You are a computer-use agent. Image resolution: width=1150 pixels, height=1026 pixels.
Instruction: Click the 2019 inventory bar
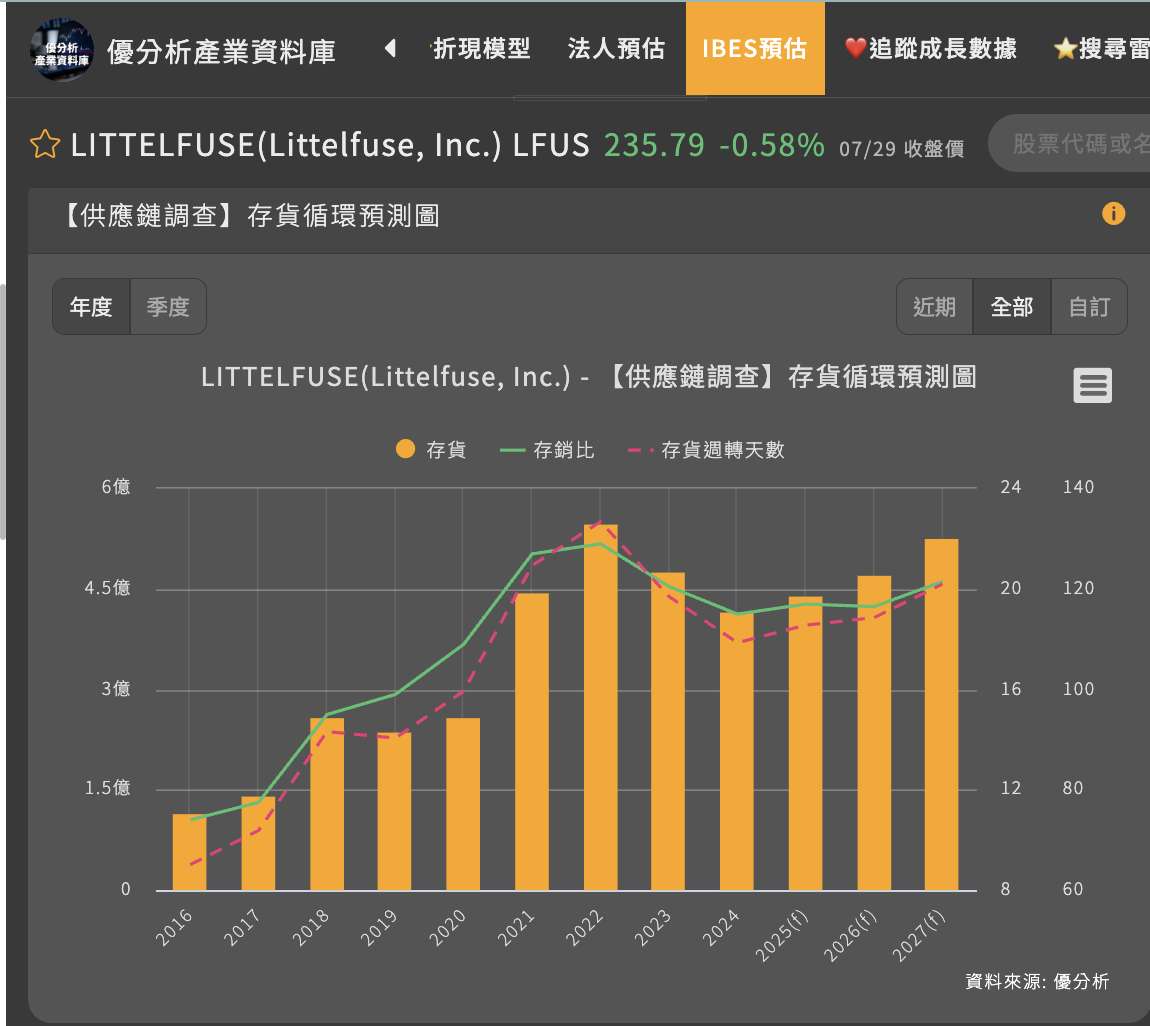point(395,811)
